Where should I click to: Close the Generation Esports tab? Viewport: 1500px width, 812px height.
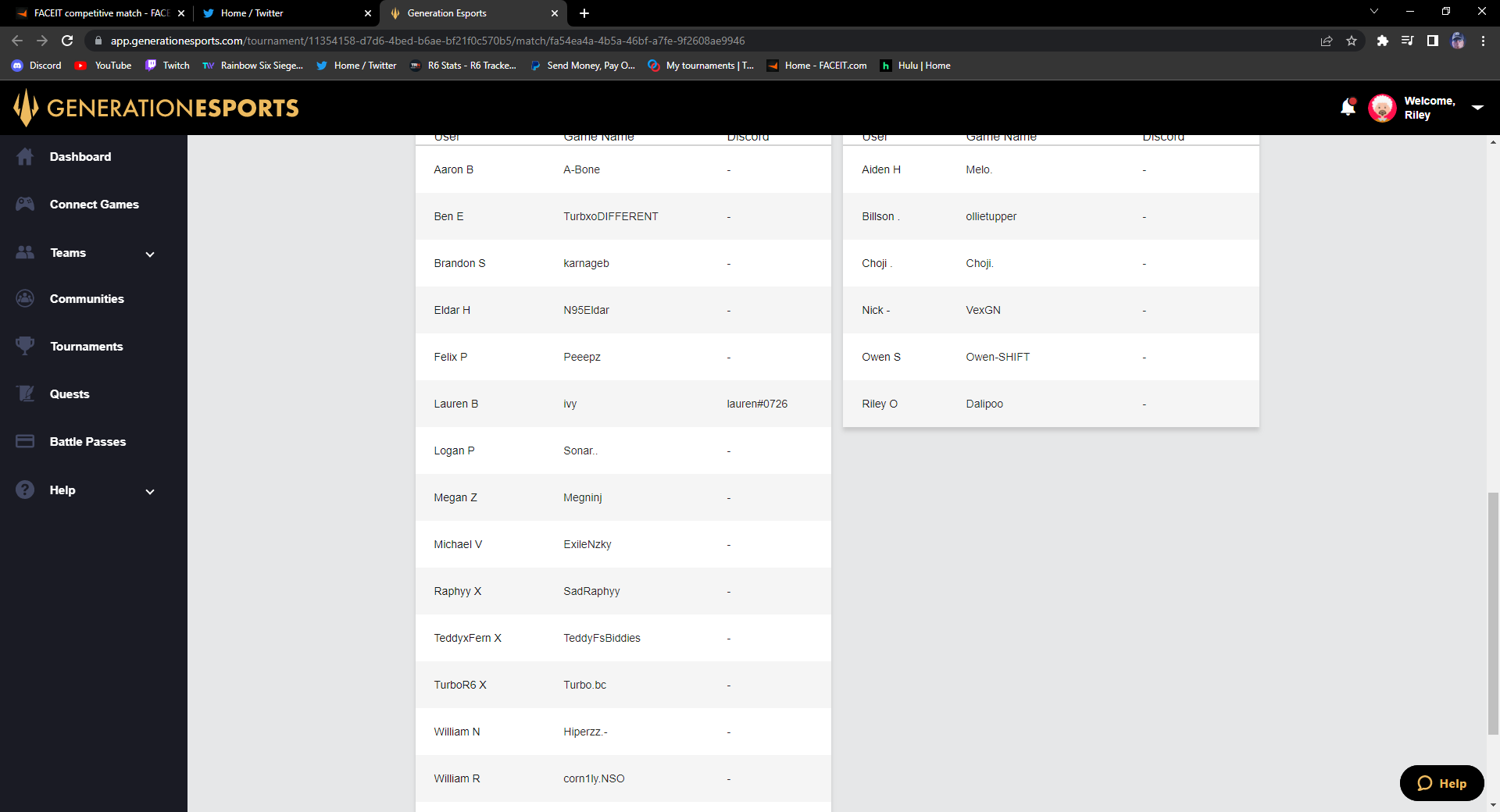click(555, 13)
